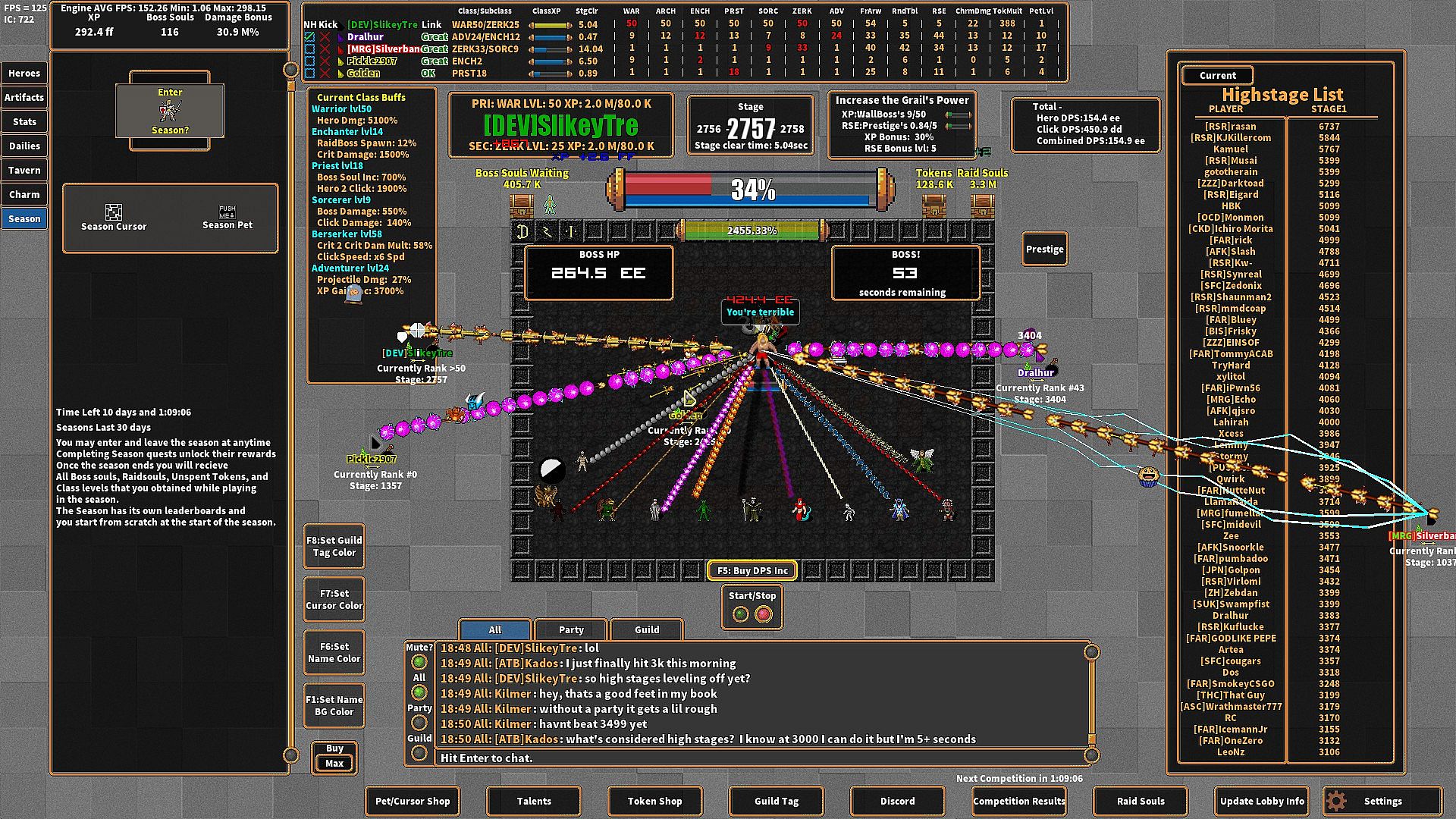Click the Season Pet icon

(x=227, y=211)
